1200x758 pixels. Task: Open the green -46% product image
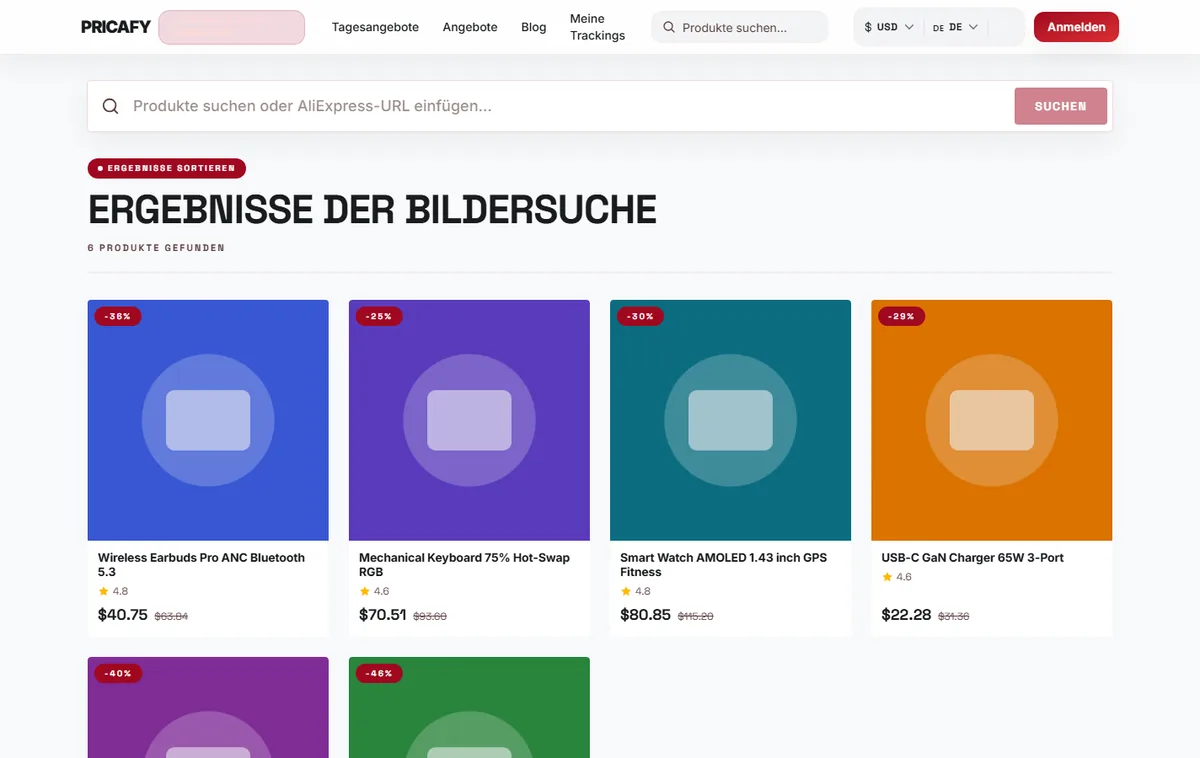469,707
